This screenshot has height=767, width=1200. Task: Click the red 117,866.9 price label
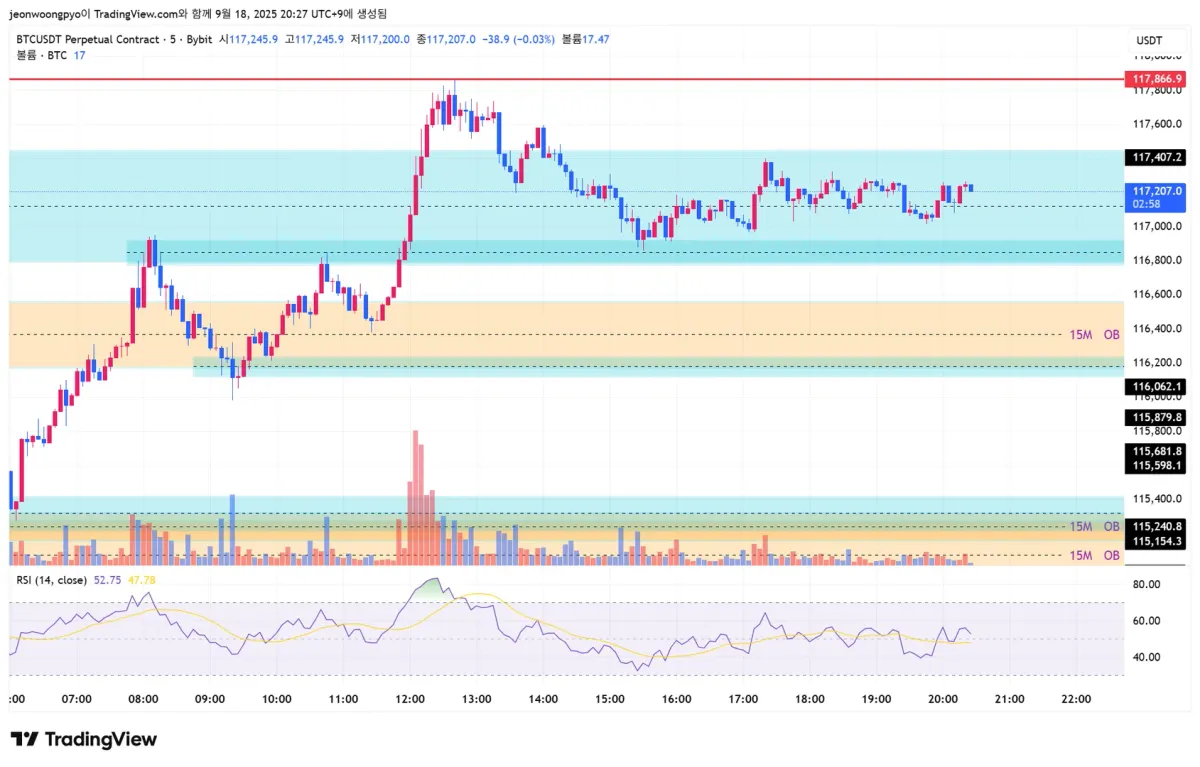(1155, 78)
